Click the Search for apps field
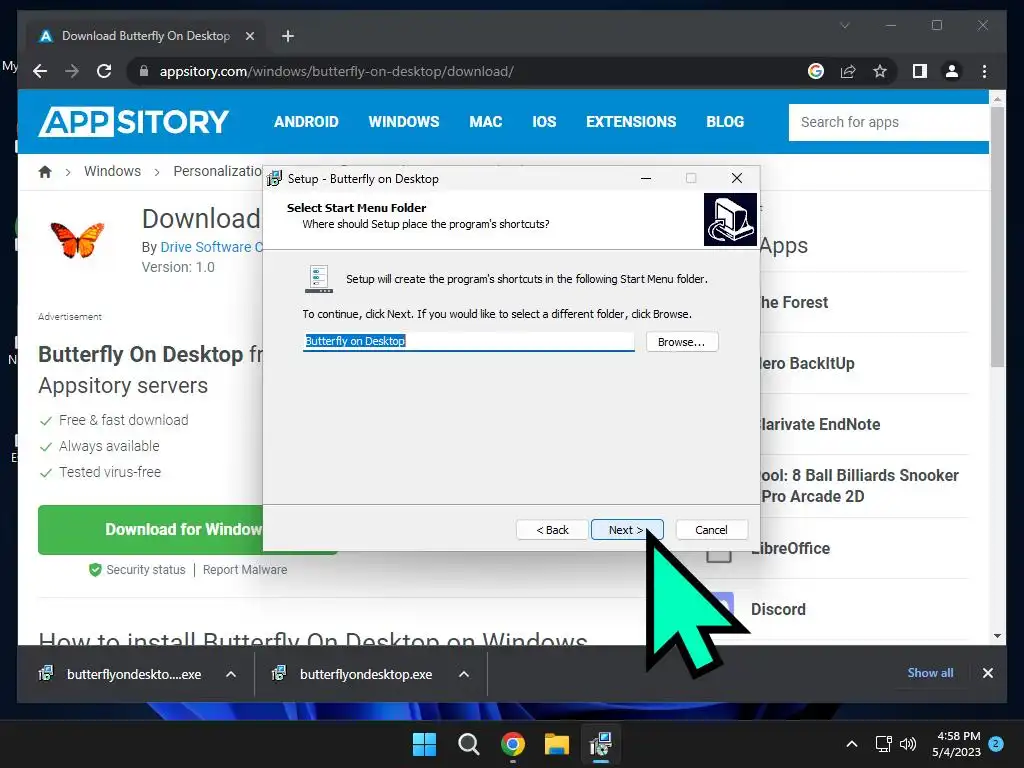 888,122
